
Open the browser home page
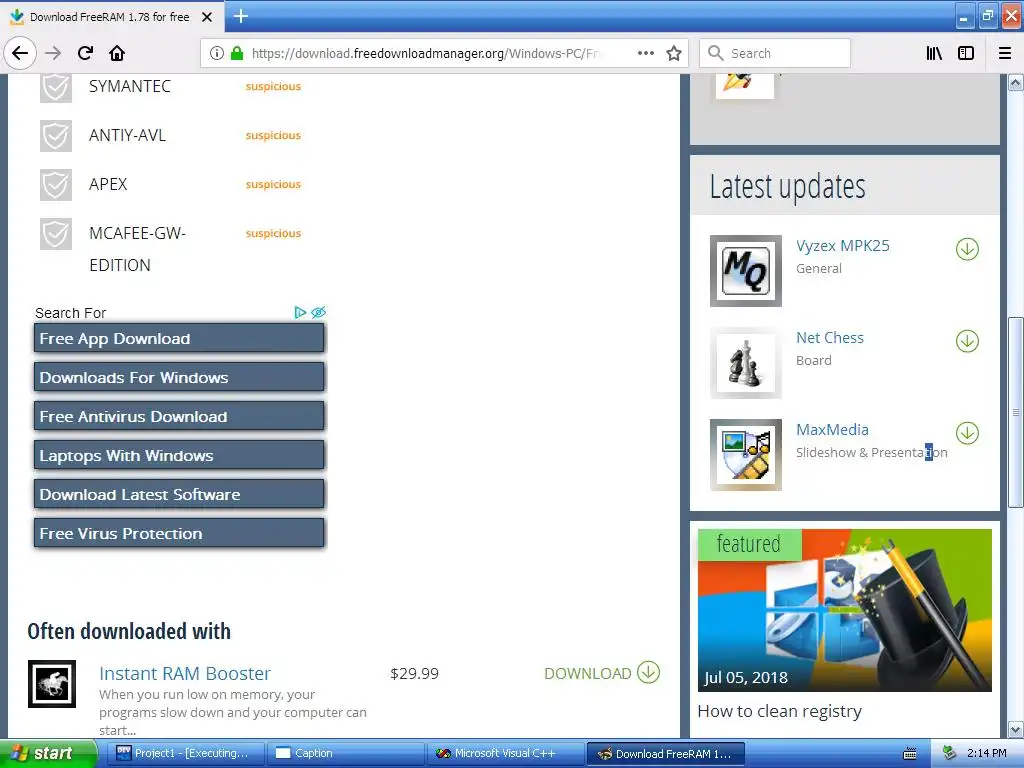click(x=117, y=53)
